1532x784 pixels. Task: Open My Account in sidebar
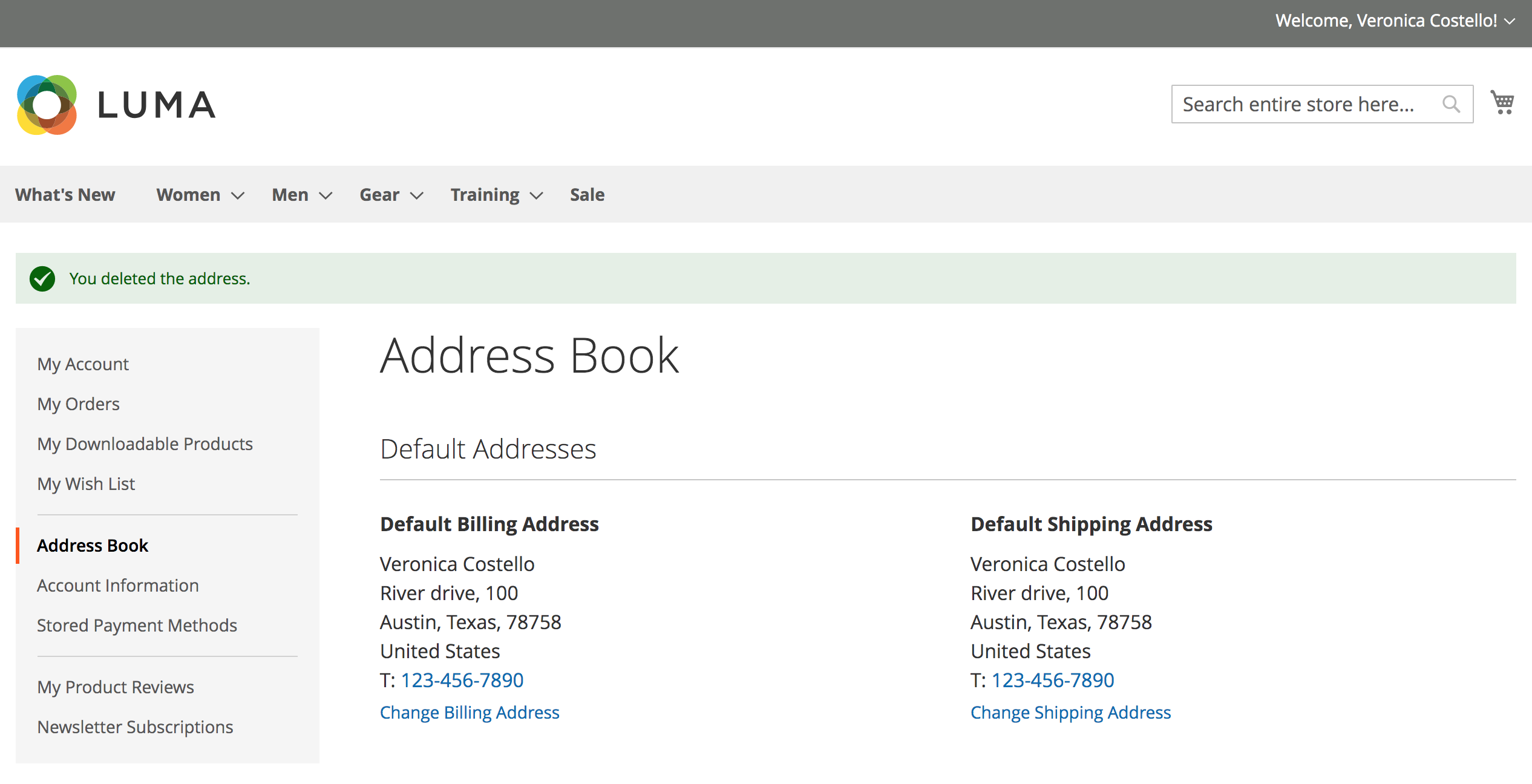83,364
